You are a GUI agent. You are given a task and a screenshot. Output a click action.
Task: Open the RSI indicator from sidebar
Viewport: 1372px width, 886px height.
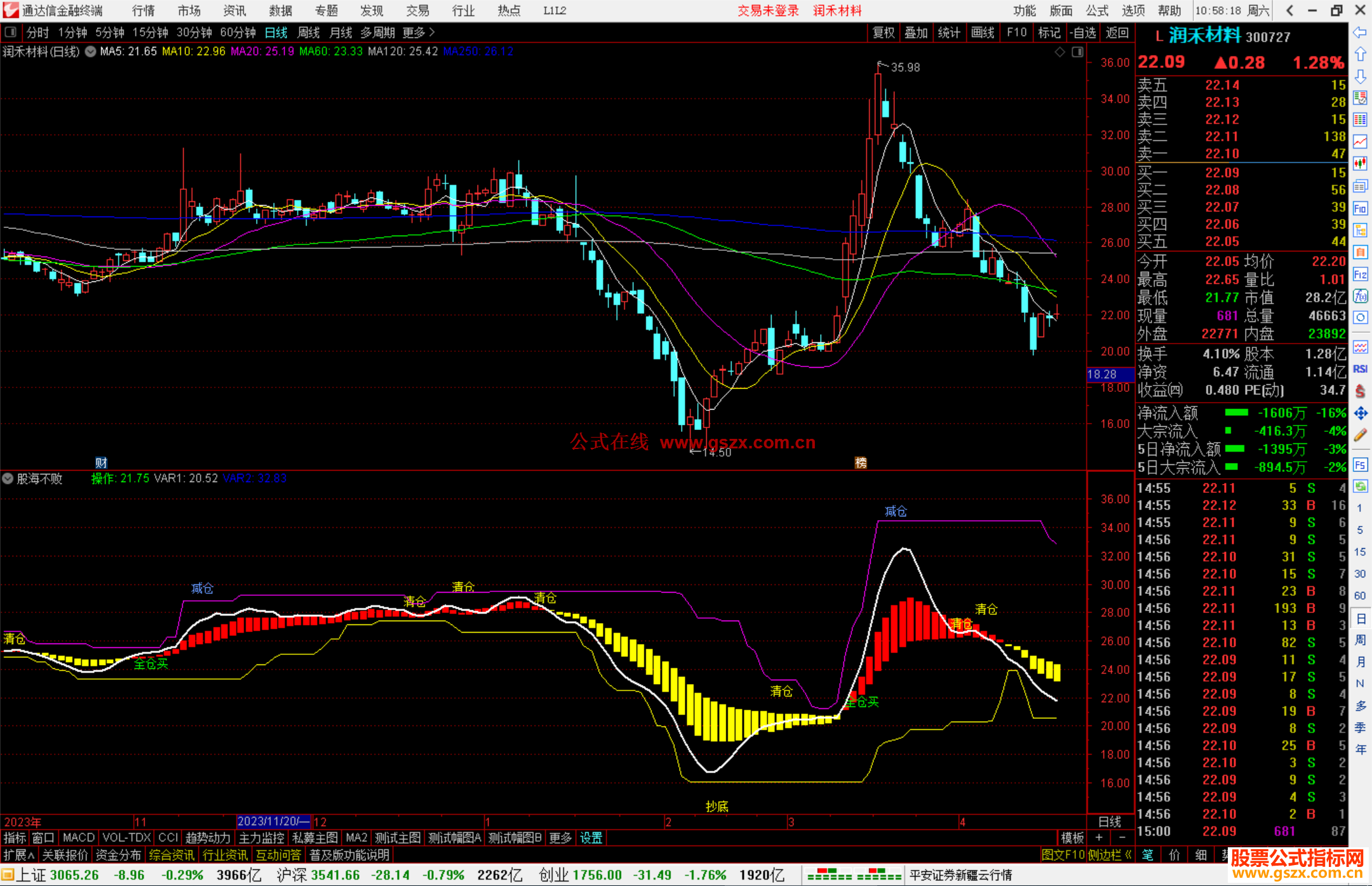pyautogui.click(x=1360, y=369)
